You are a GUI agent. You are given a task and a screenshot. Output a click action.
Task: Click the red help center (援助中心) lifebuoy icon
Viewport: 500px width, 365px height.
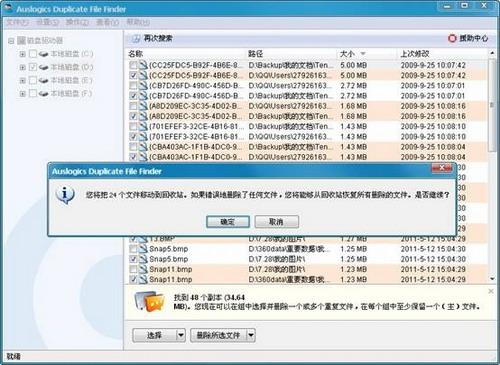pos(452,39)
